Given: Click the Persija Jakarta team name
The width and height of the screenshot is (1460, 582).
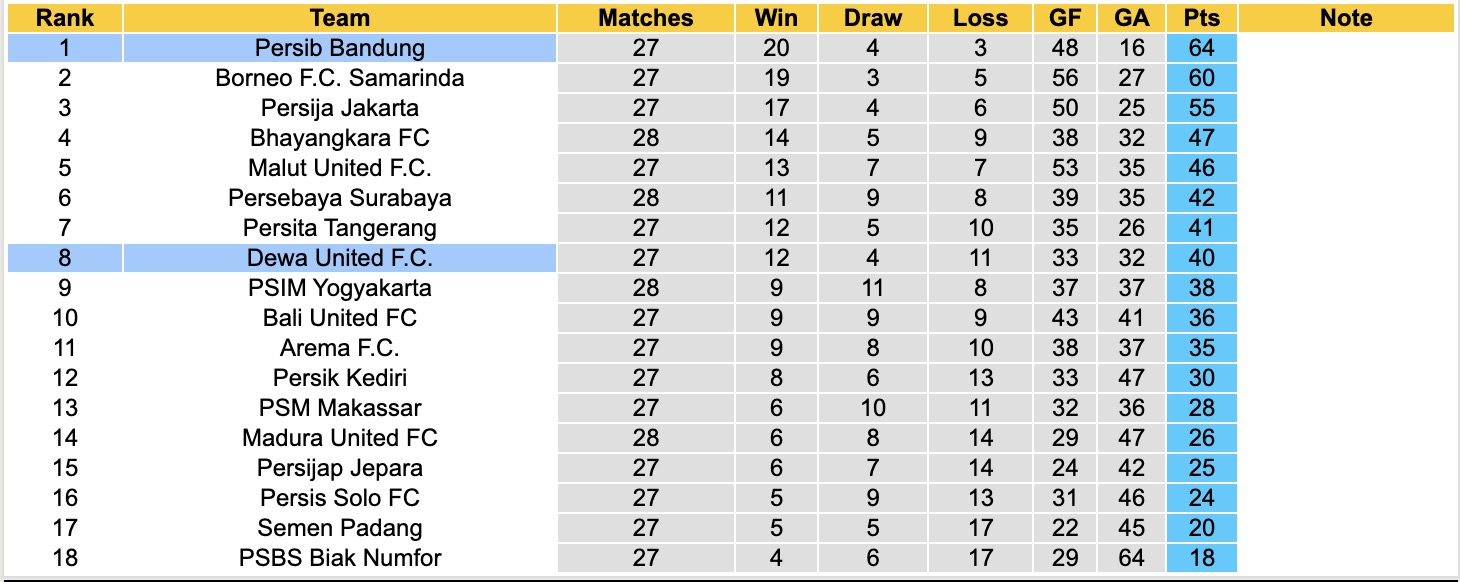Looking at the screenshot, I should 340,108.
